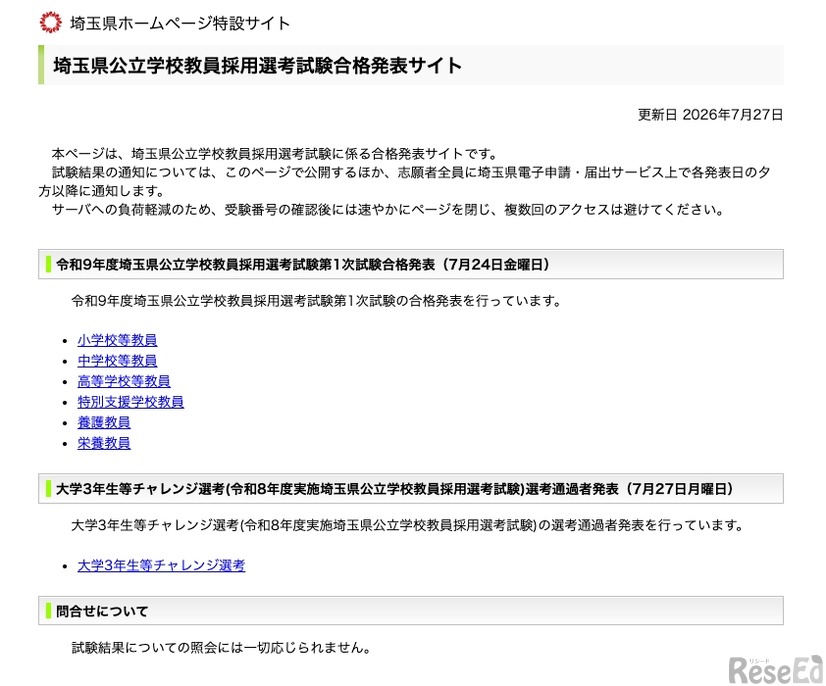Click the sentence starting サーバへの負荷軽減のため
Image resolution: width=826 pixels, height=686 pixels.
click(387, 210)
